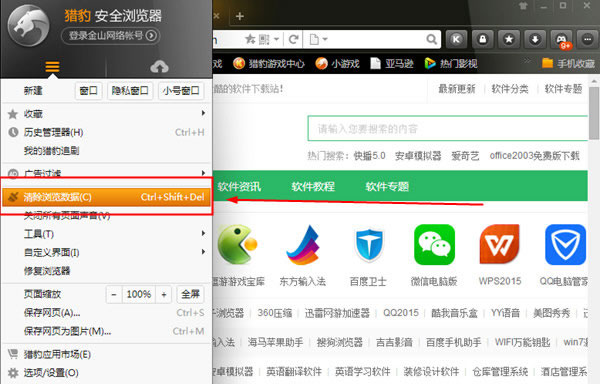
Task: Click the 搜狗游戏宝库 app icon
Action: coord(237,245)
